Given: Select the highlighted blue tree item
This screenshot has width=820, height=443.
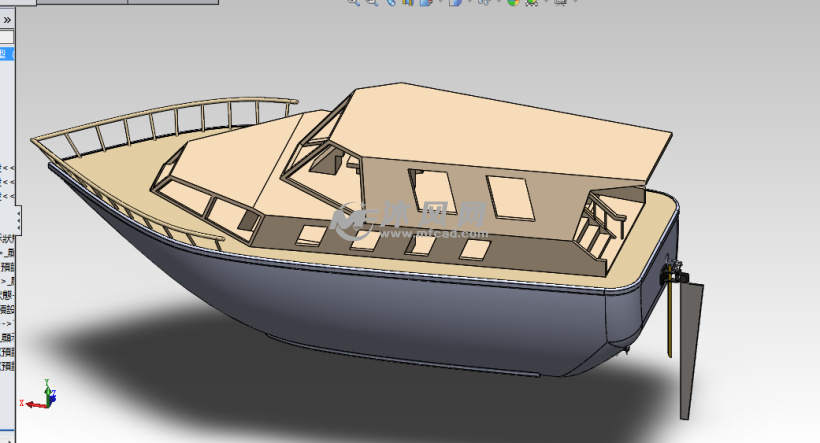Looking at the screenshot, I should [x=6, y=53].
